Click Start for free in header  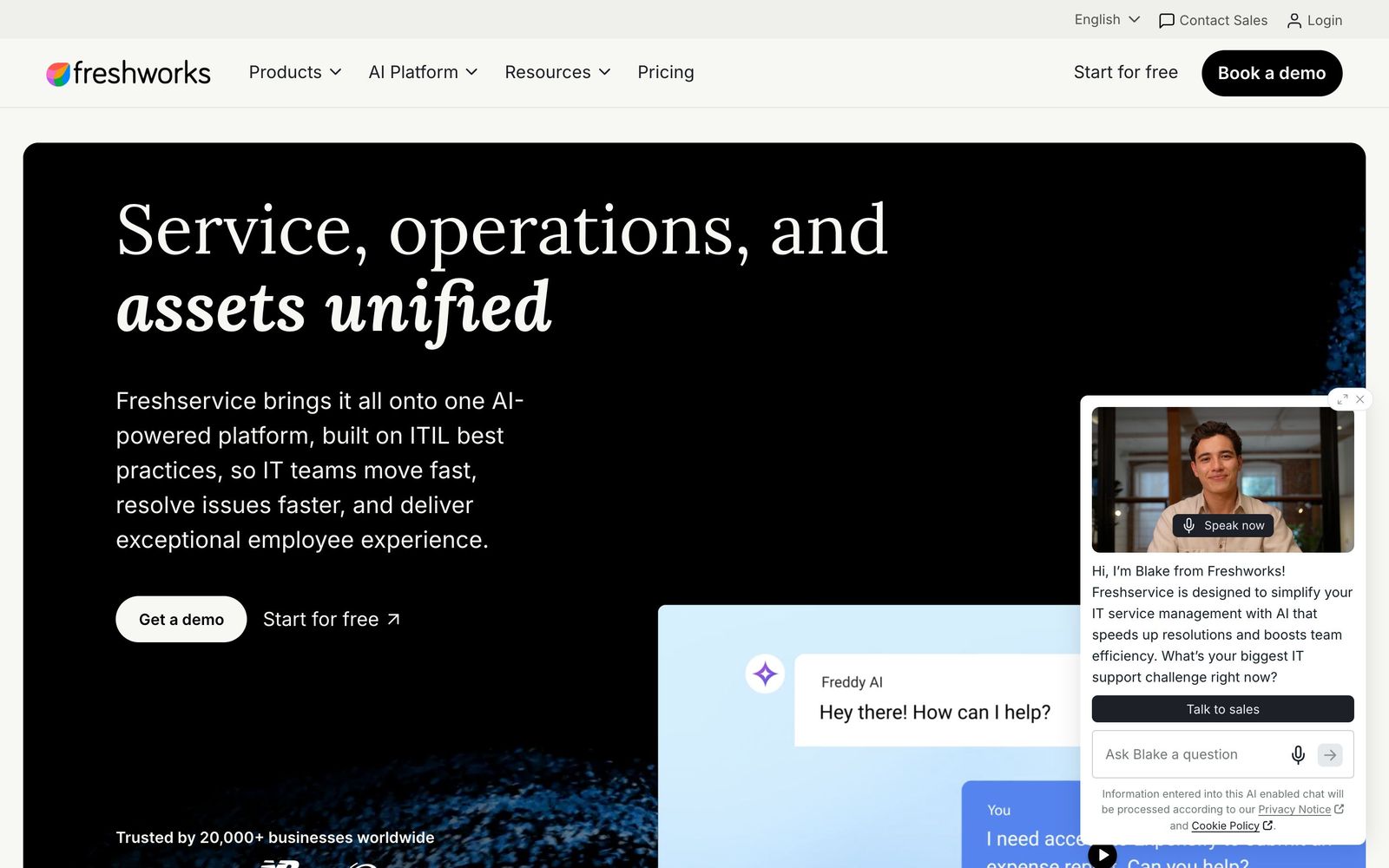1125,72
